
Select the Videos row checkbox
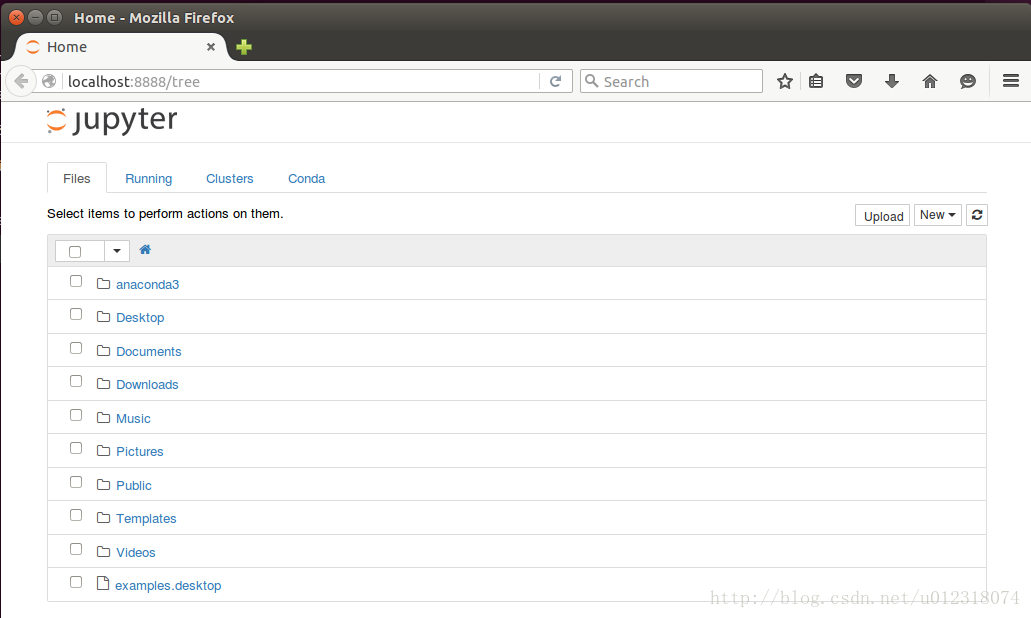[x=76, y=549]
